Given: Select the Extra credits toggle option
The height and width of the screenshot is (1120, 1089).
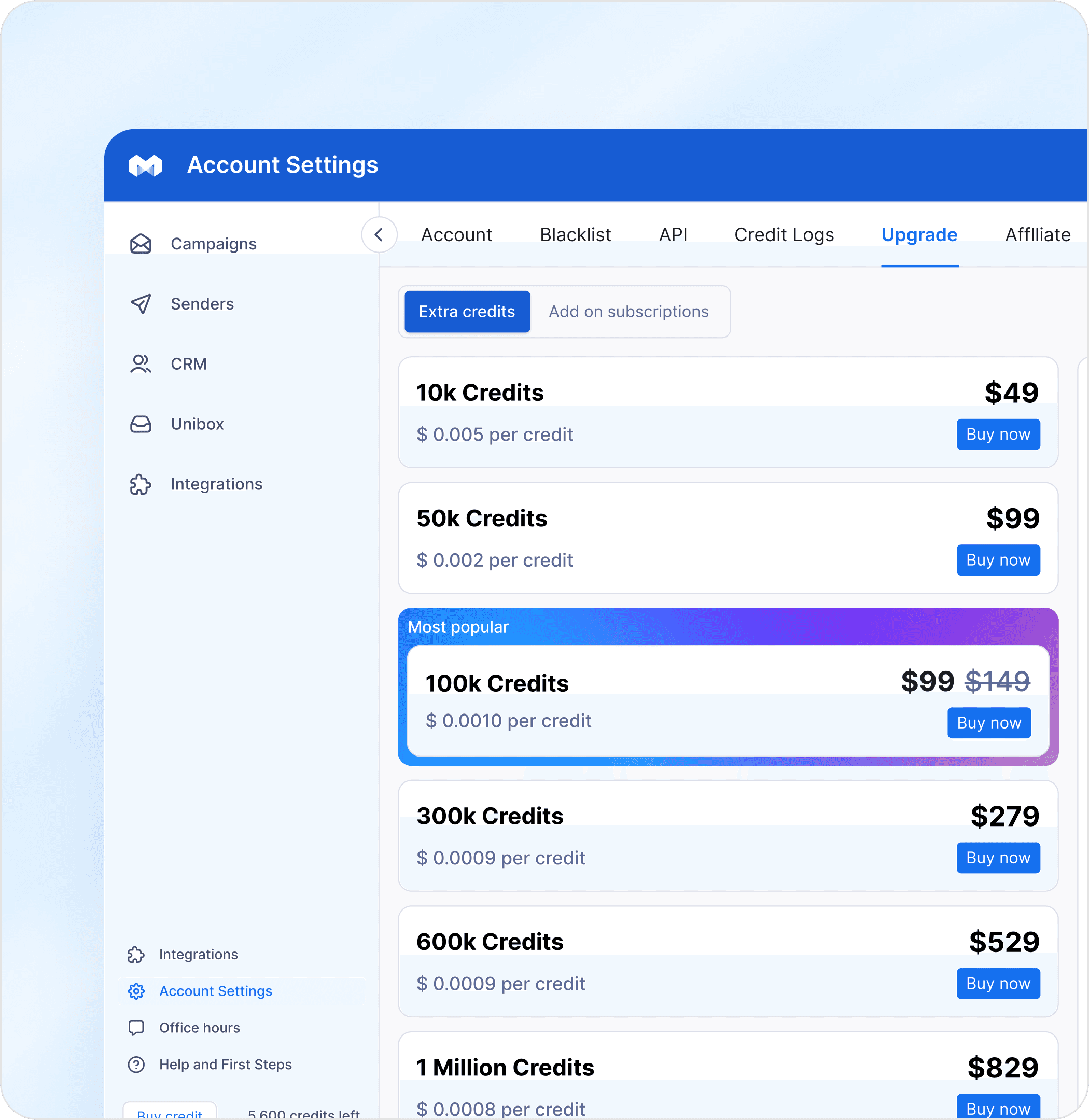Looking at the screenshot, I should coord(467,312).
